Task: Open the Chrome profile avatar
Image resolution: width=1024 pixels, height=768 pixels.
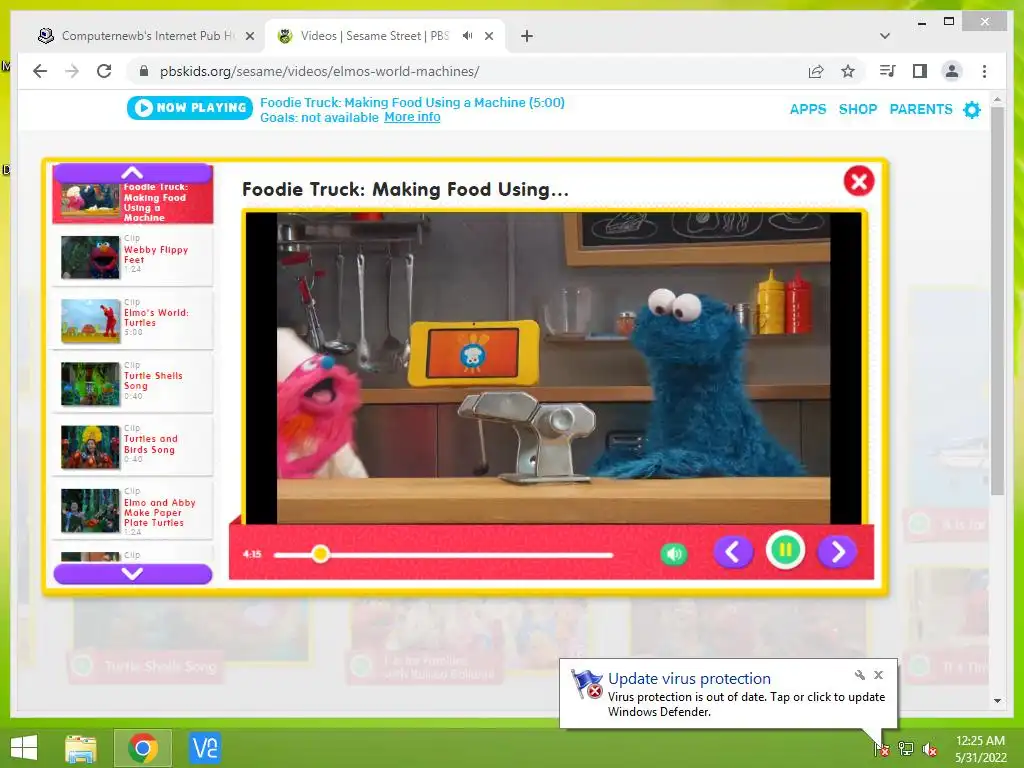Action: click(x=952, y=71)
